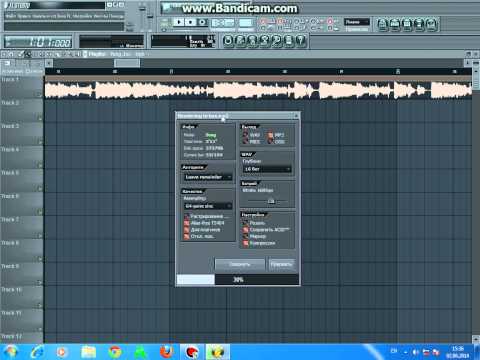Viewport: 480px width, 360px height.
Task: Open the "Leave remainder" dropdown
Action: coord(208,177)
